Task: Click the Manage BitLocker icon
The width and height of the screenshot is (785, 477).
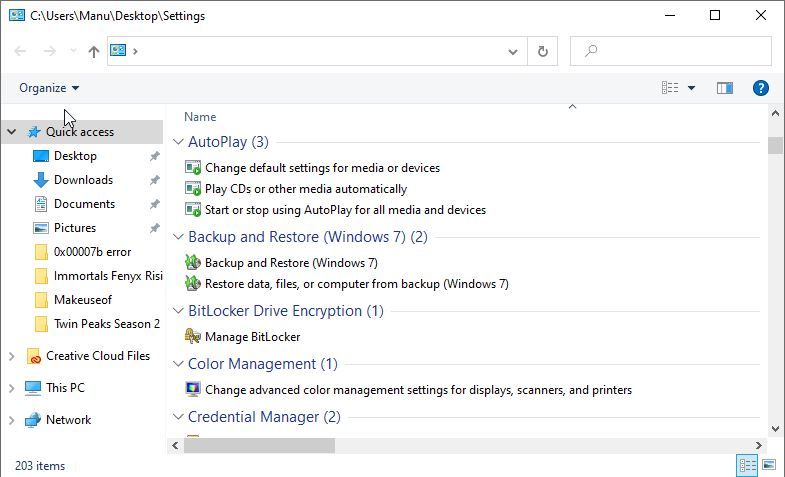Action: pyautogui.click(x=193, y=337)
